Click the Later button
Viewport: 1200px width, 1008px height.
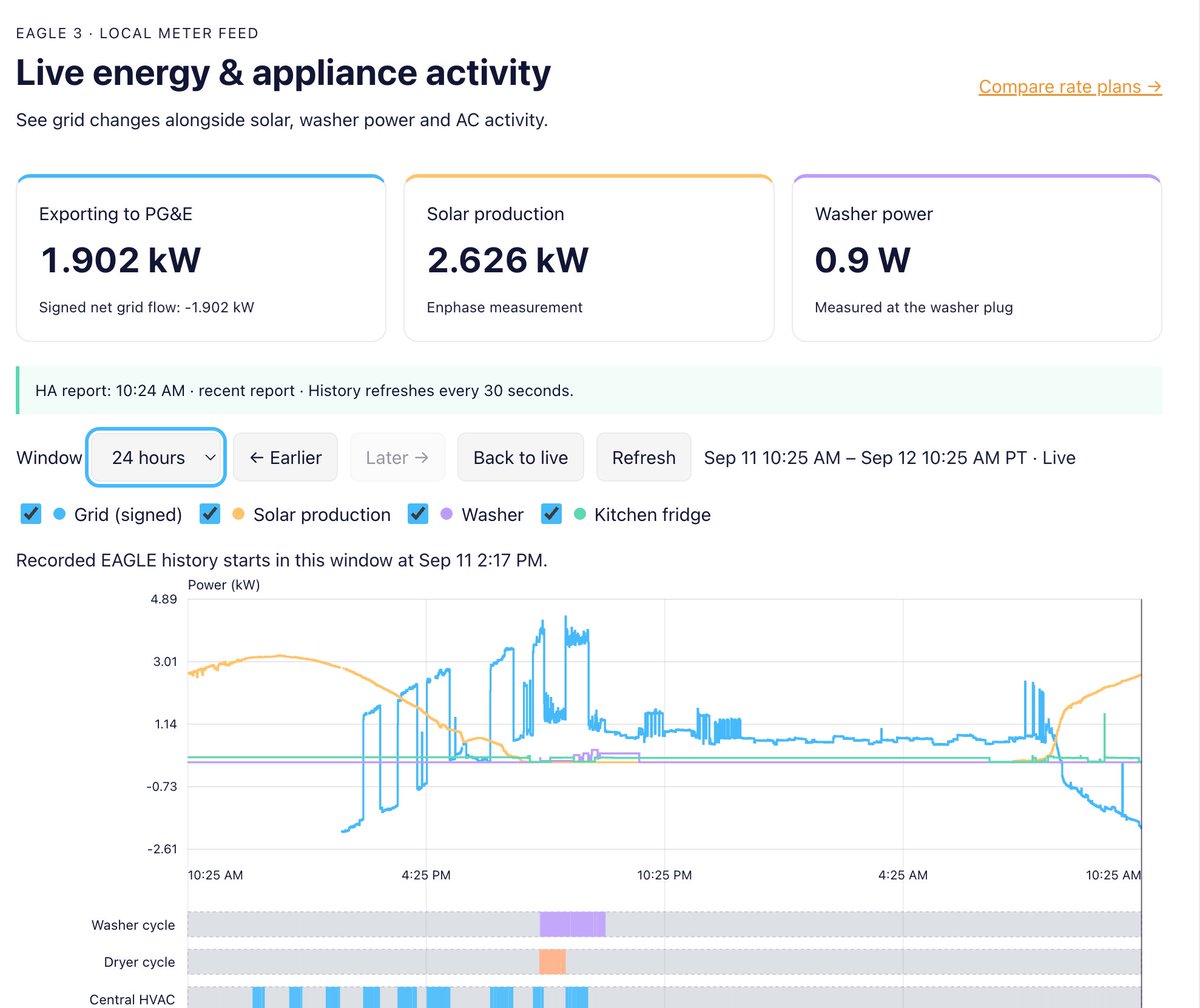(x=397, y=458)
